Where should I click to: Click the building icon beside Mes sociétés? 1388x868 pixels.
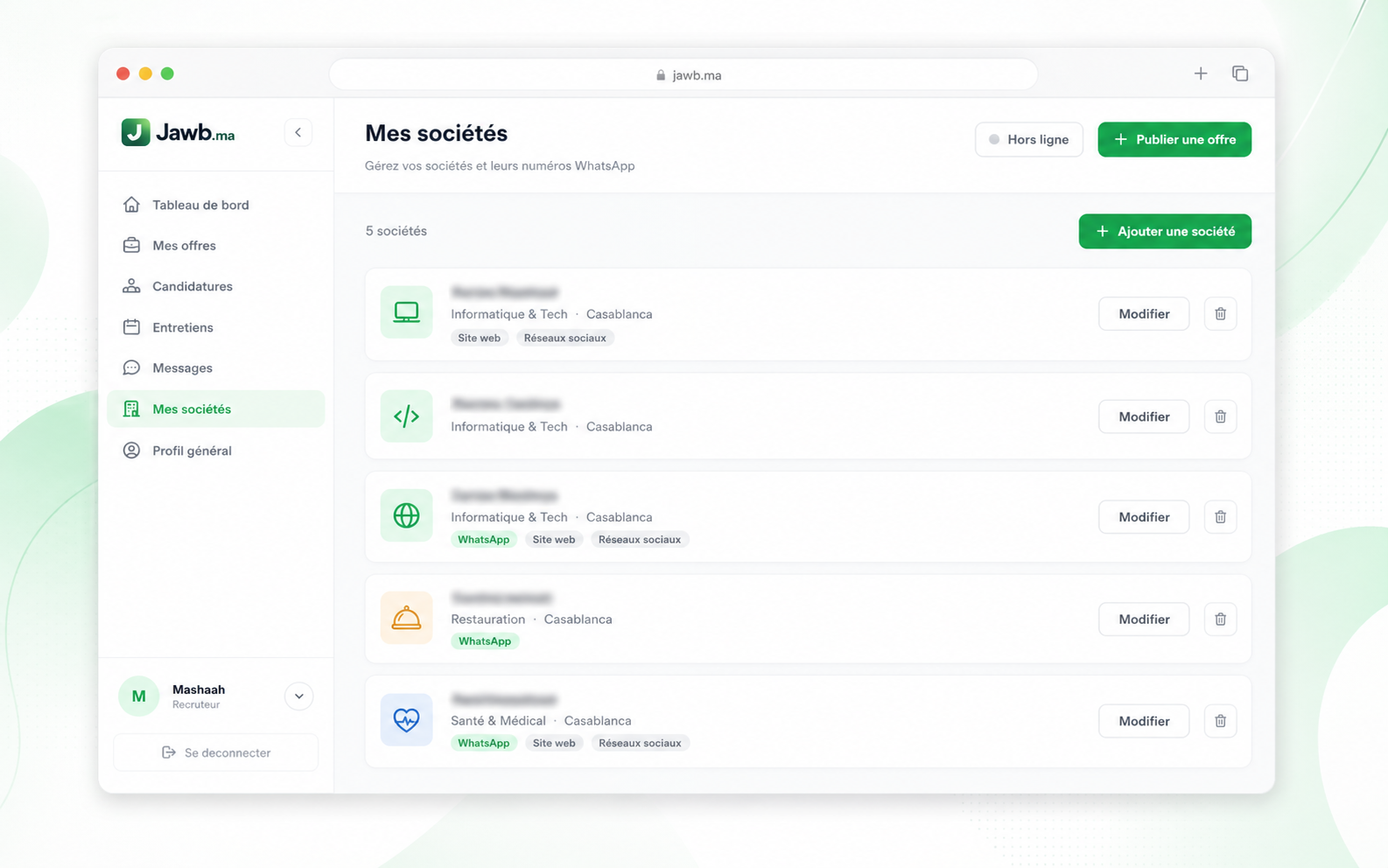click(131, 409)
